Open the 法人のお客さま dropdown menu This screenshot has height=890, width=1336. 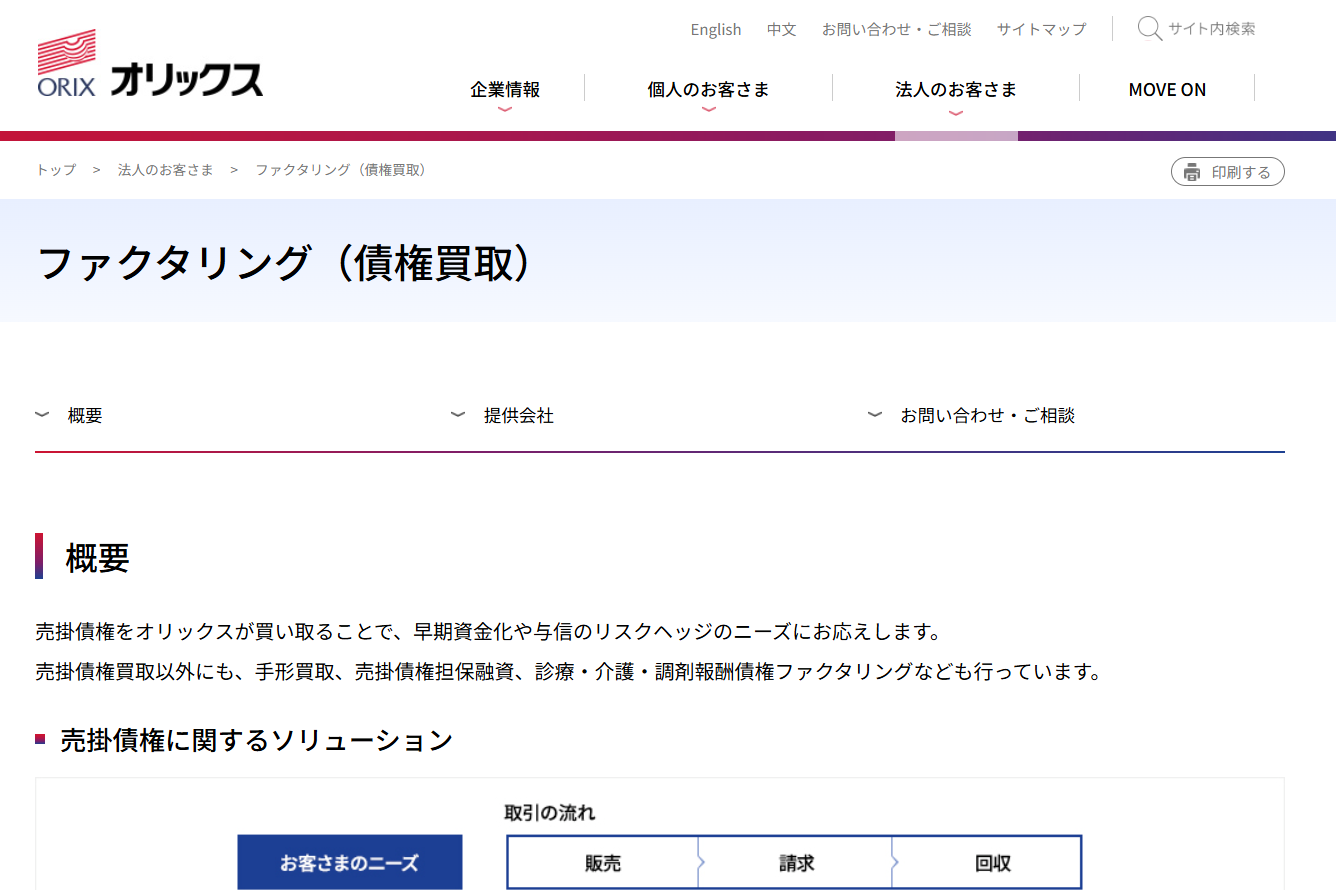pos(955,90)
